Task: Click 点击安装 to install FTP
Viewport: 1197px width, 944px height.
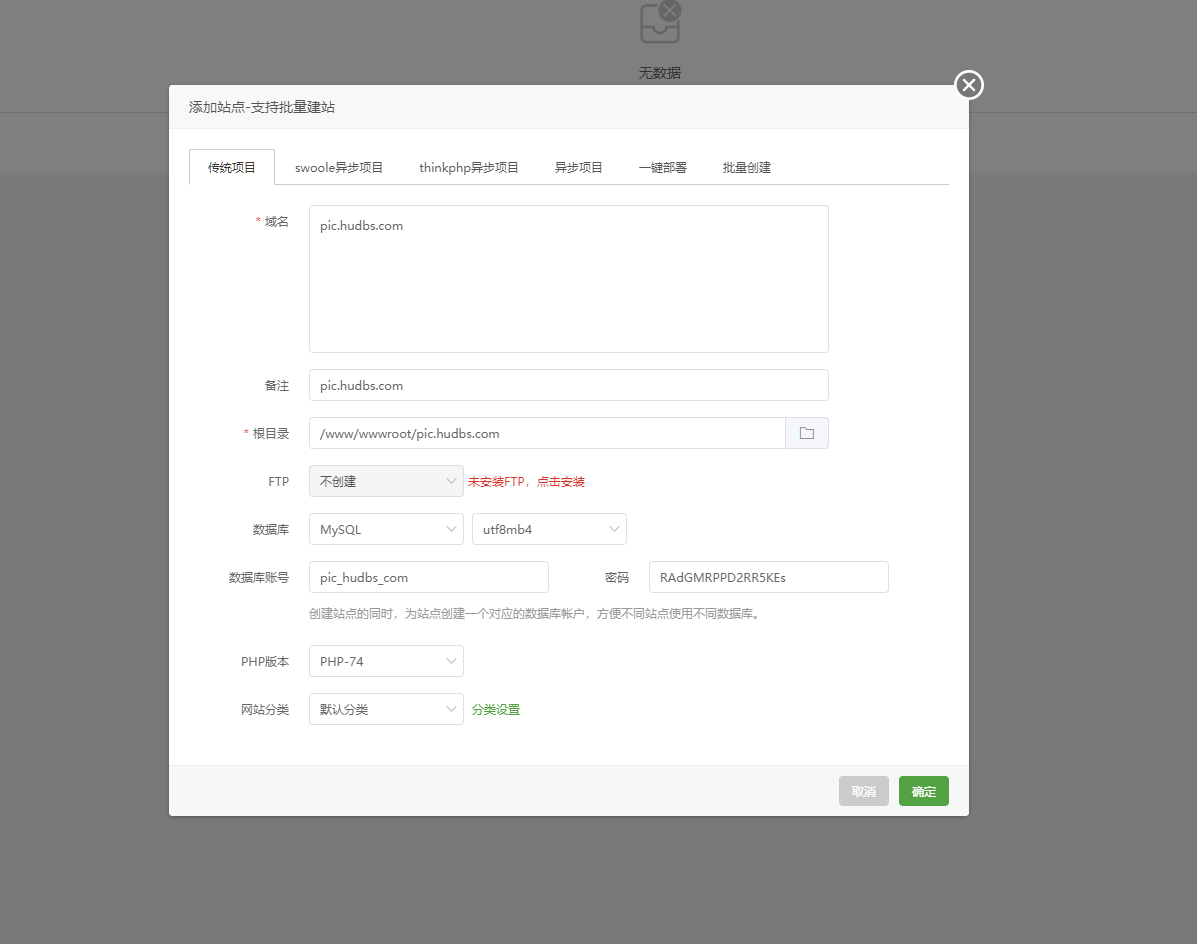Action: (x=560, y=481)
